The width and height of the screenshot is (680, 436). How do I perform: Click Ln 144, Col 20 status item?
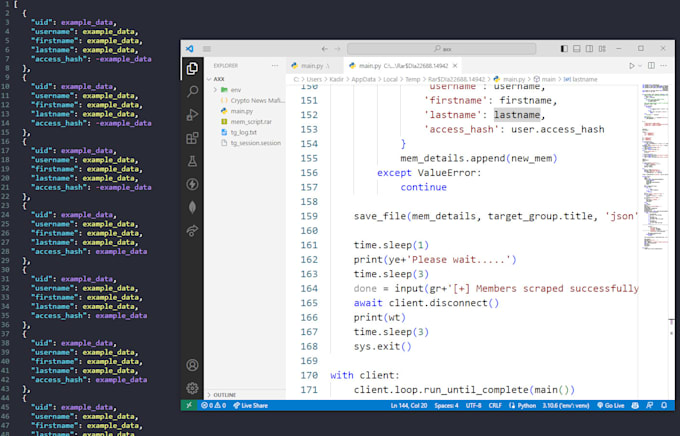[409, 405]
